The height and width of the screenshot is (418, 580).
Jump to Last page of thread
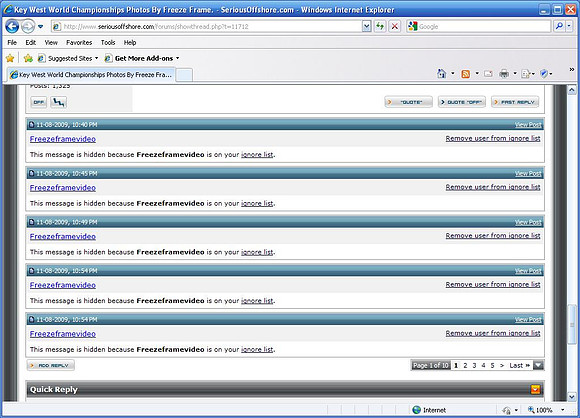pos(520,365)
